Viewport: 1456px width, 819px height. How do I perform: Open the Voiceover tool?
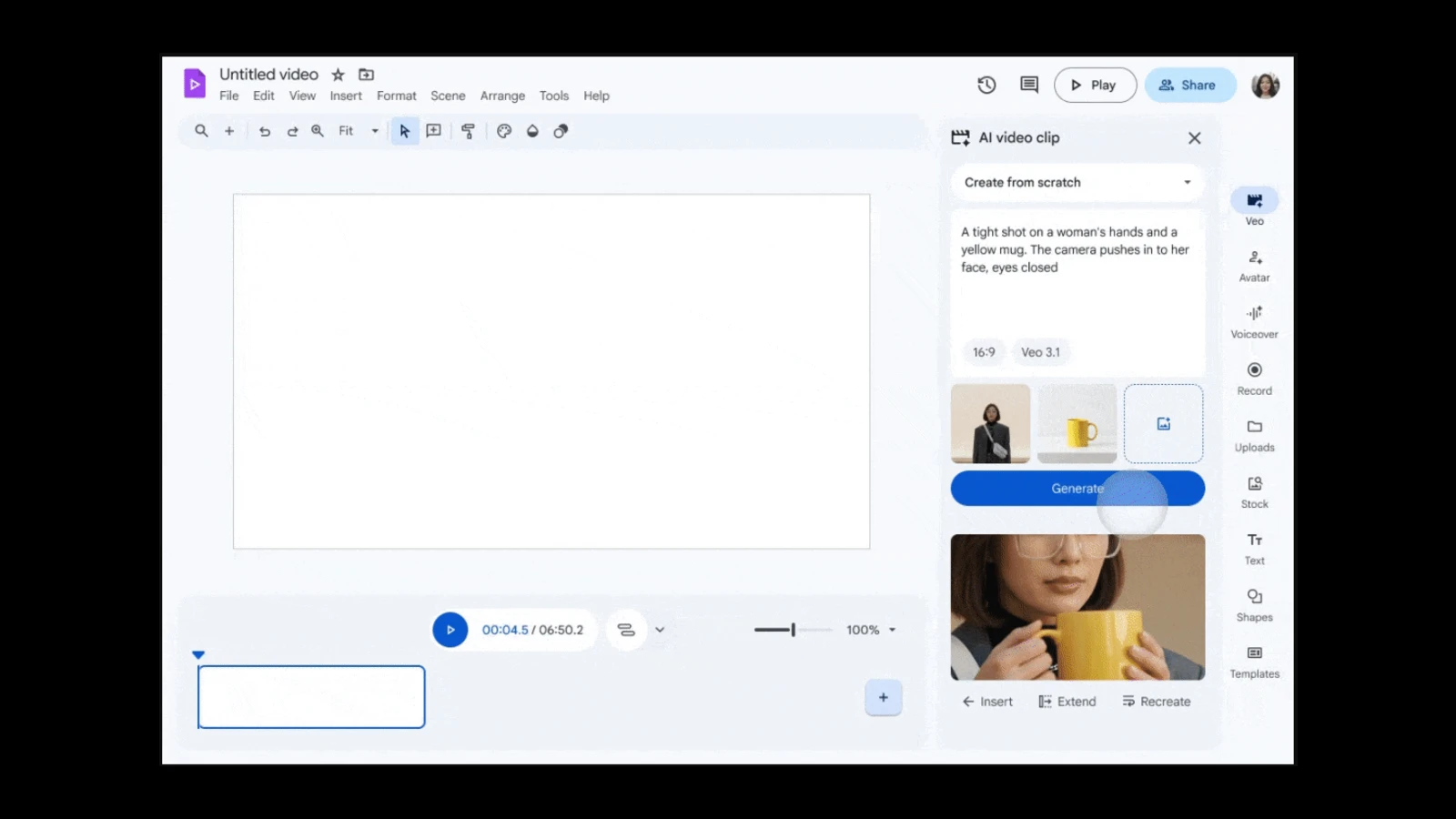[1254, 315]
